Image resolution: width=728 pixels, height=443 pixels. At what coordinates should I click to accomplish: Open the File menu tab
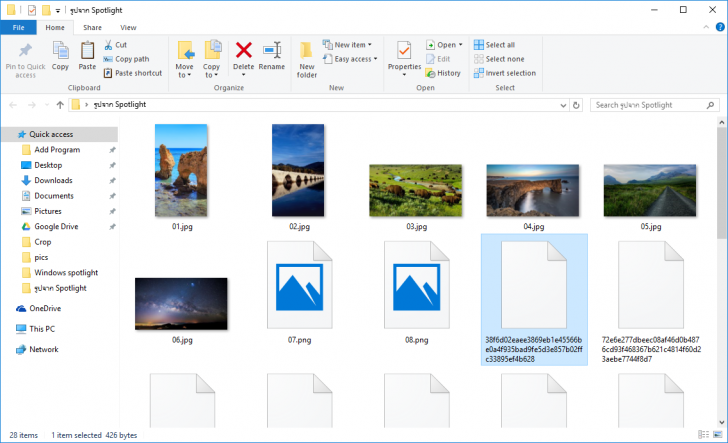coord(19,27)
